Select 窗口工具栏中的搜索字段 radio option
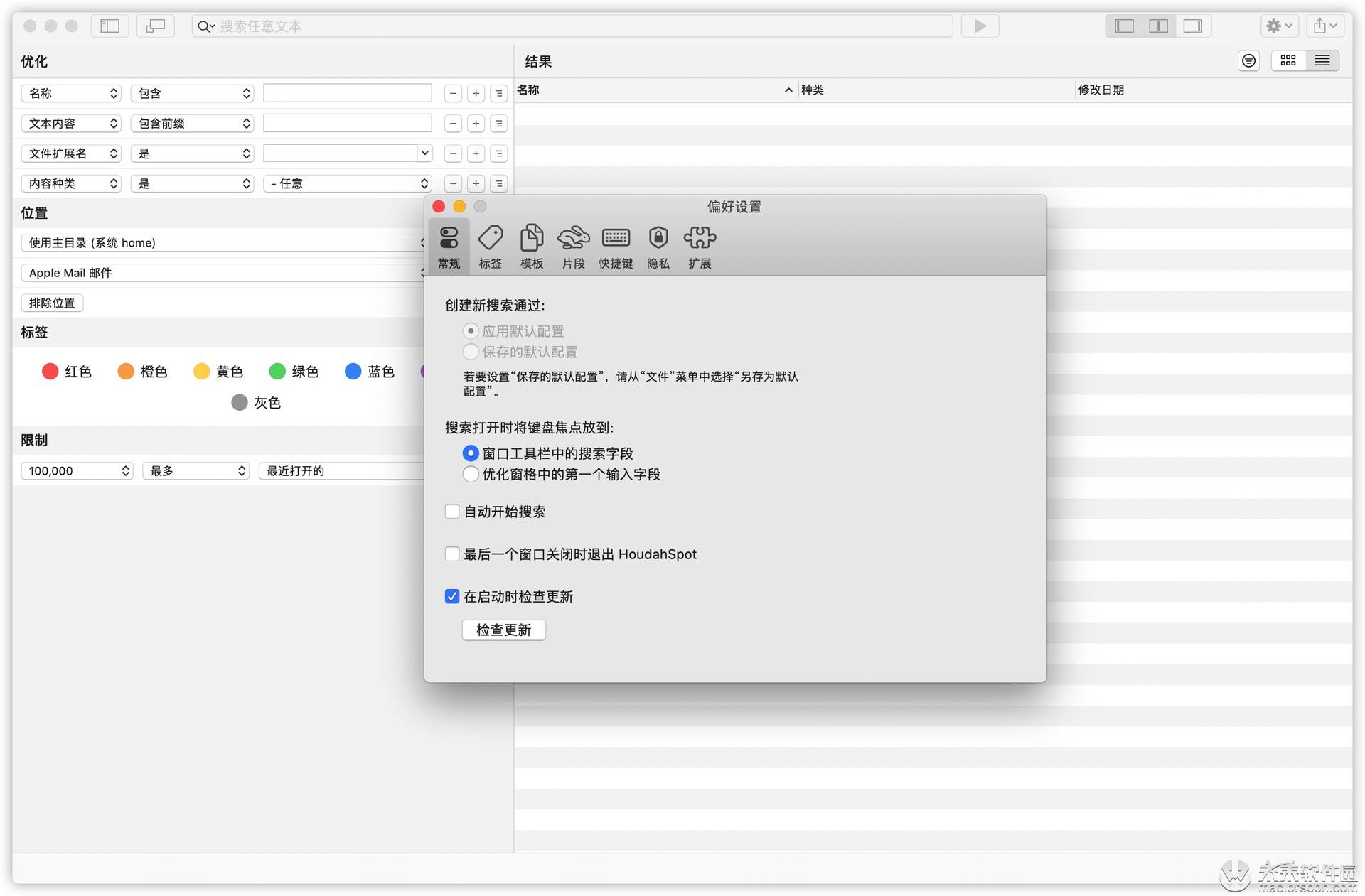The width and height of the screenshot is (1365, 896). (x=470, y=453)
